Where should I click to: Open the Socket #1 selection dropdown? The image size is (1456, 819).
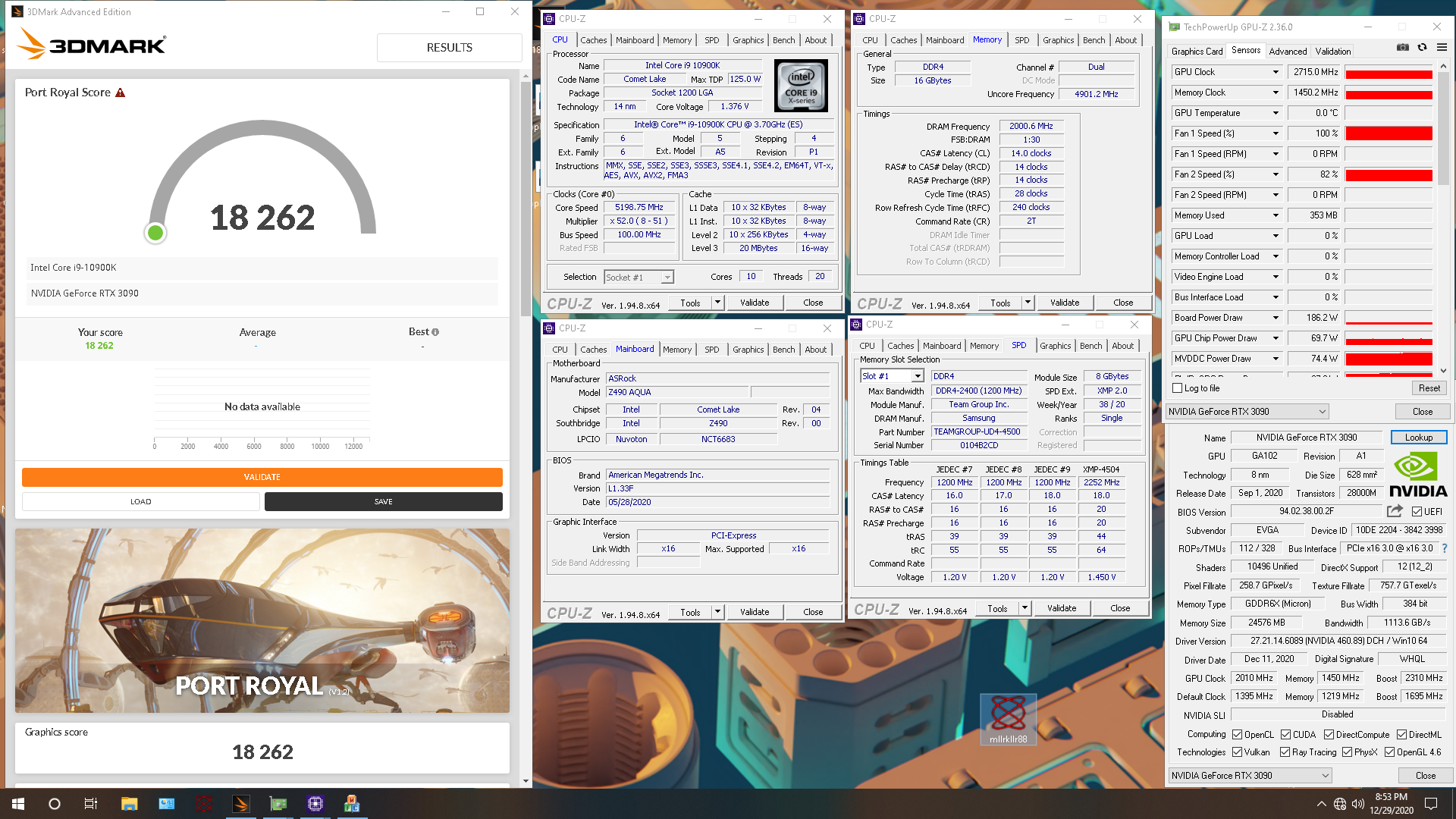point(639,278)
